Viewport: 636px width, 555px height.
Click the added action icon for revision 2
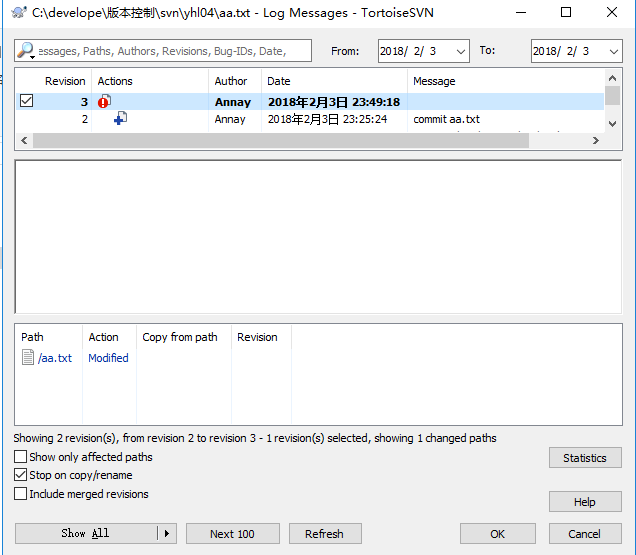(x=120, y=119)
